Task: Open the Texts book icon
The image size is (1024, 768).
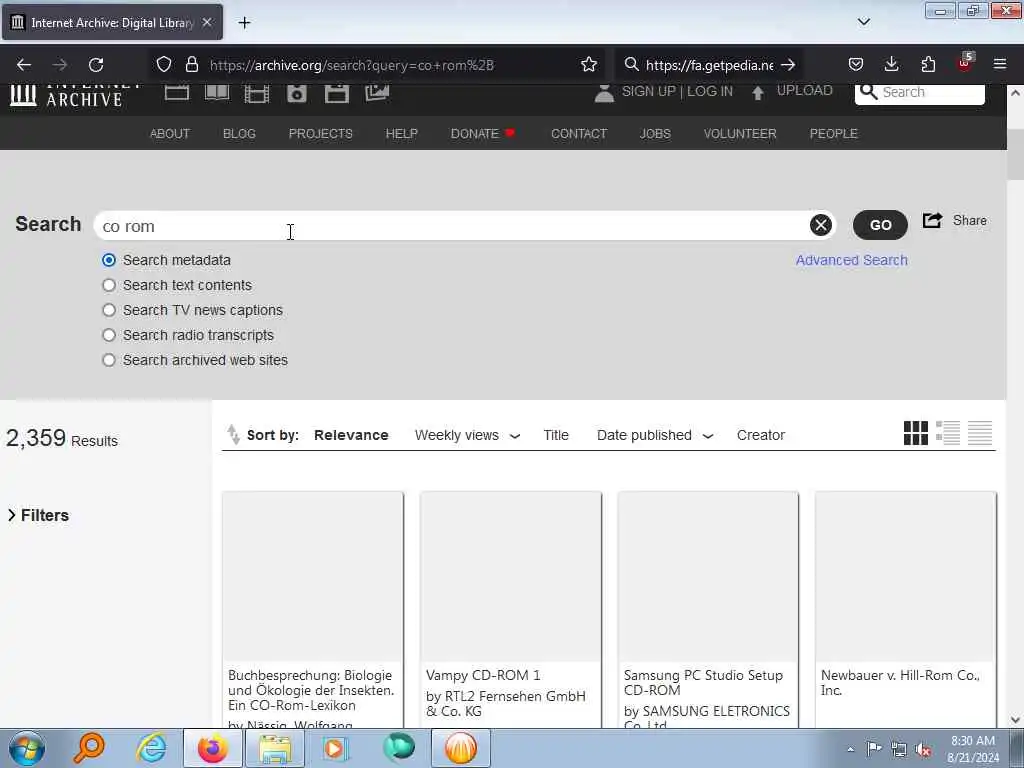Action: [x=217, y=93]
